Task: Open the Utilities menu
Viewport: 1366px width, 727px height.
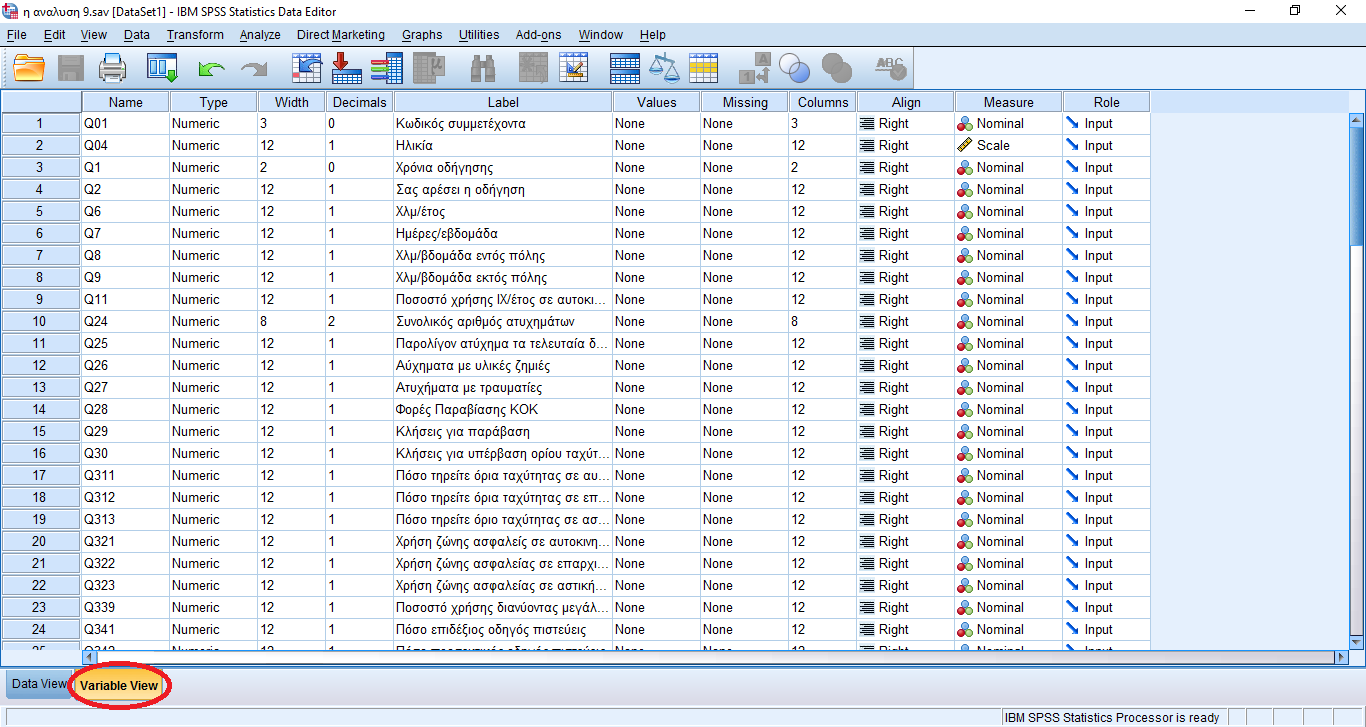Action: 479,35
